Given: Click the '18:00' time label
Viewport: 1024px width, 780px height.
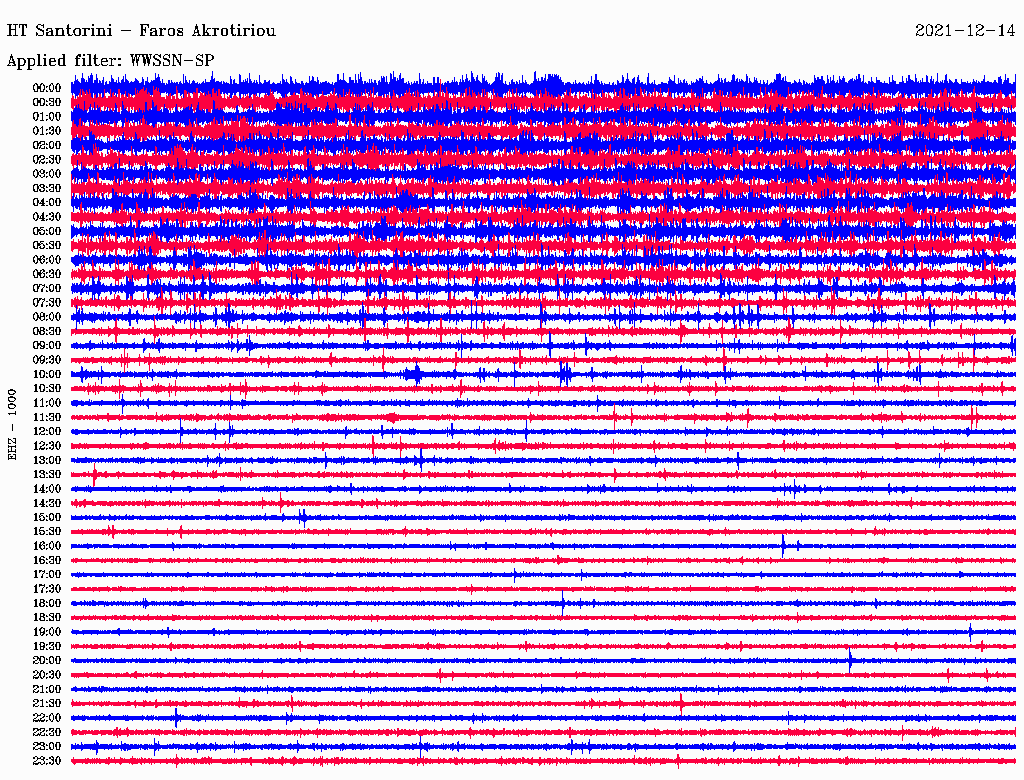Looking at the screenshot, I should point(47,604).
